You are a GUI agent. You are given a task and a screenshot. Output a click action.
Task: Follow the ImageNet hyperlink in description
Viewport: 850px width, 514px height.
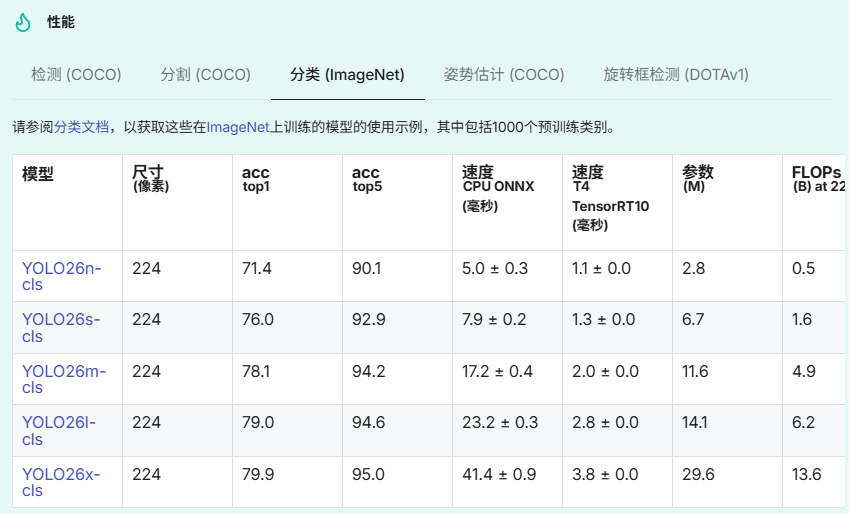coord(237,127)
